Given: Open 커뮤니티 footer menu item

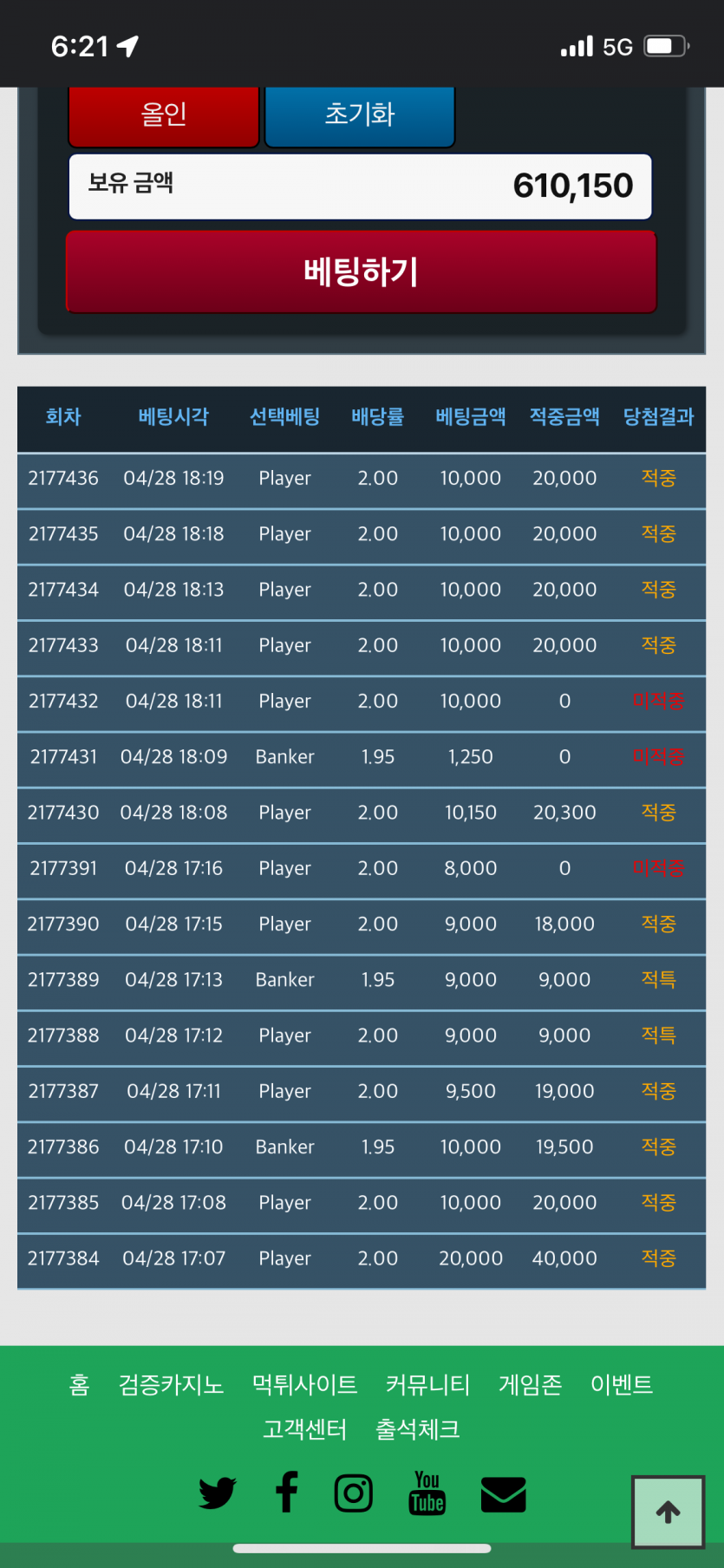Looking at the screenshot, I should tap(427, 1384).
